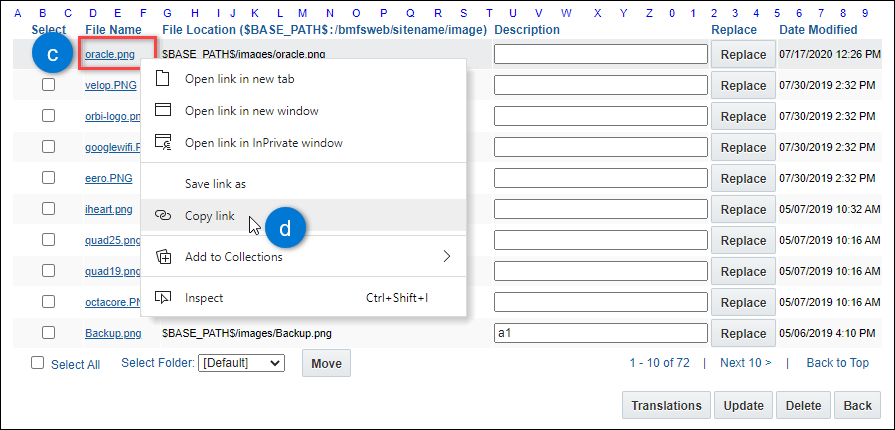Choose Open link in InPrivate window

point(304,143)
